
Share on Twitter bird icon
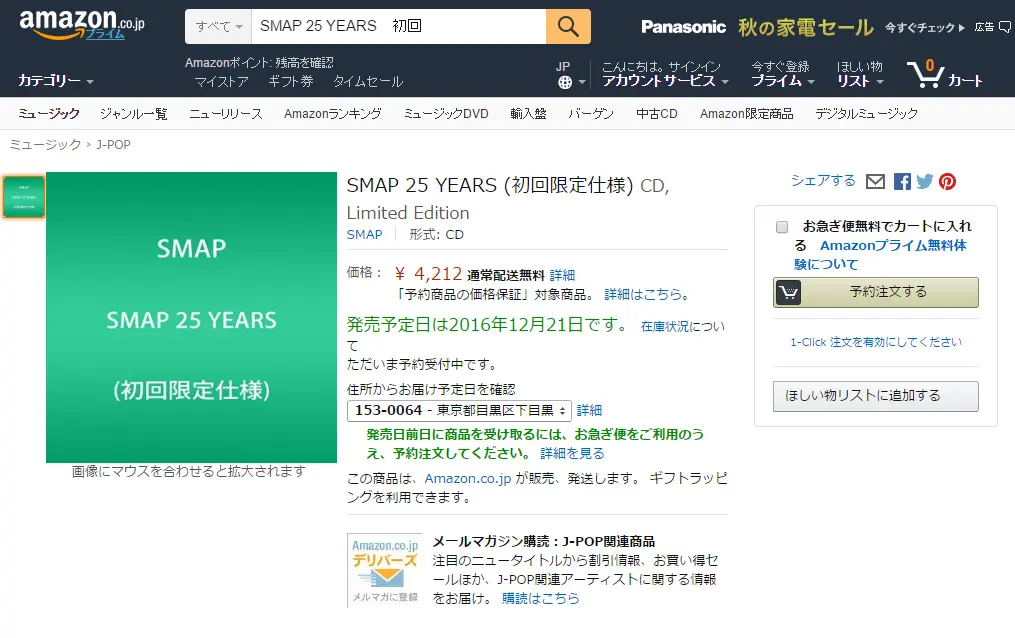tap(925, 182)
